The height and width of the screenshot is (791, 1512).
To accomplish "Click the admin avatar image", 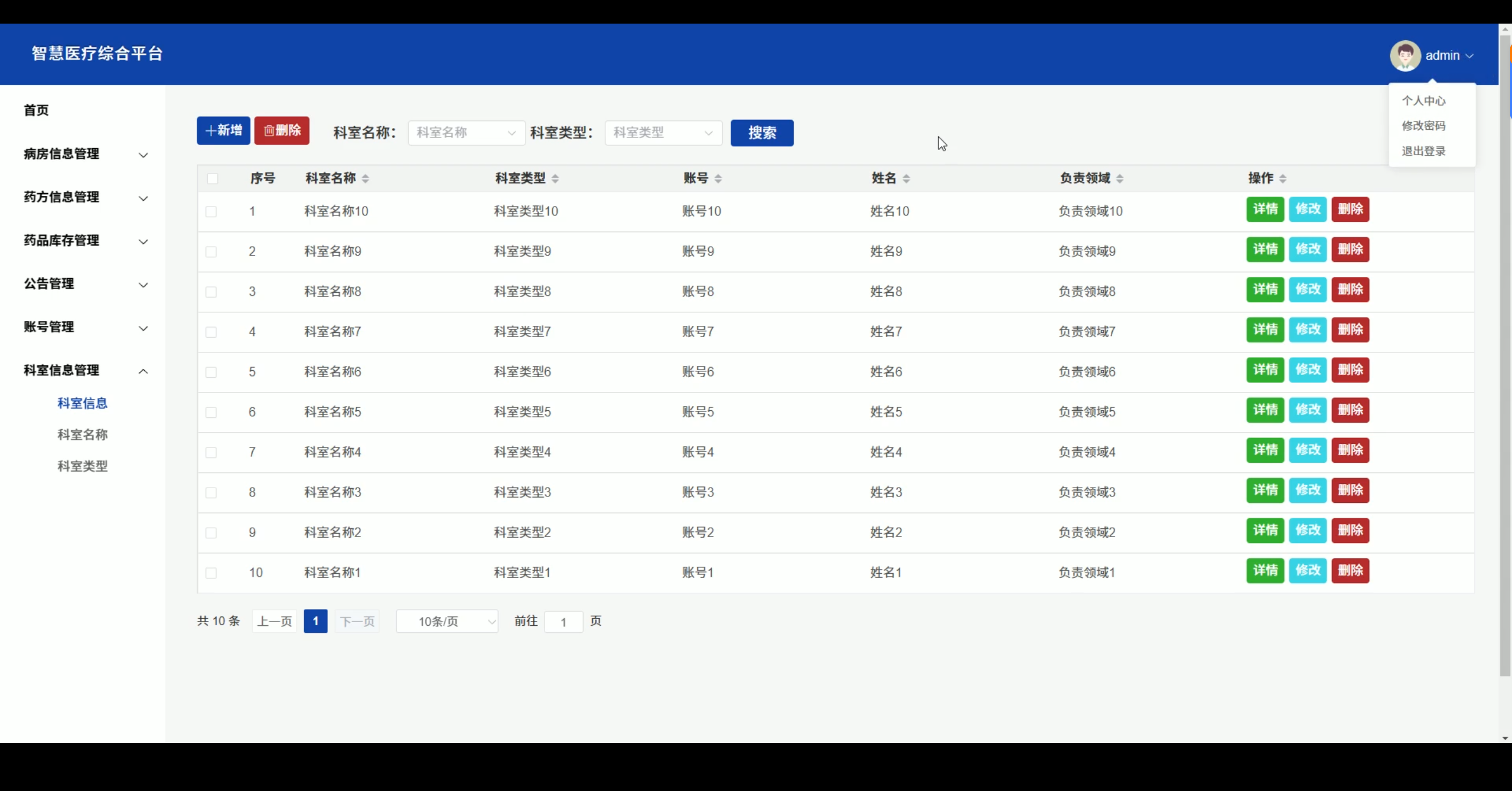I will click(1405, 54).
